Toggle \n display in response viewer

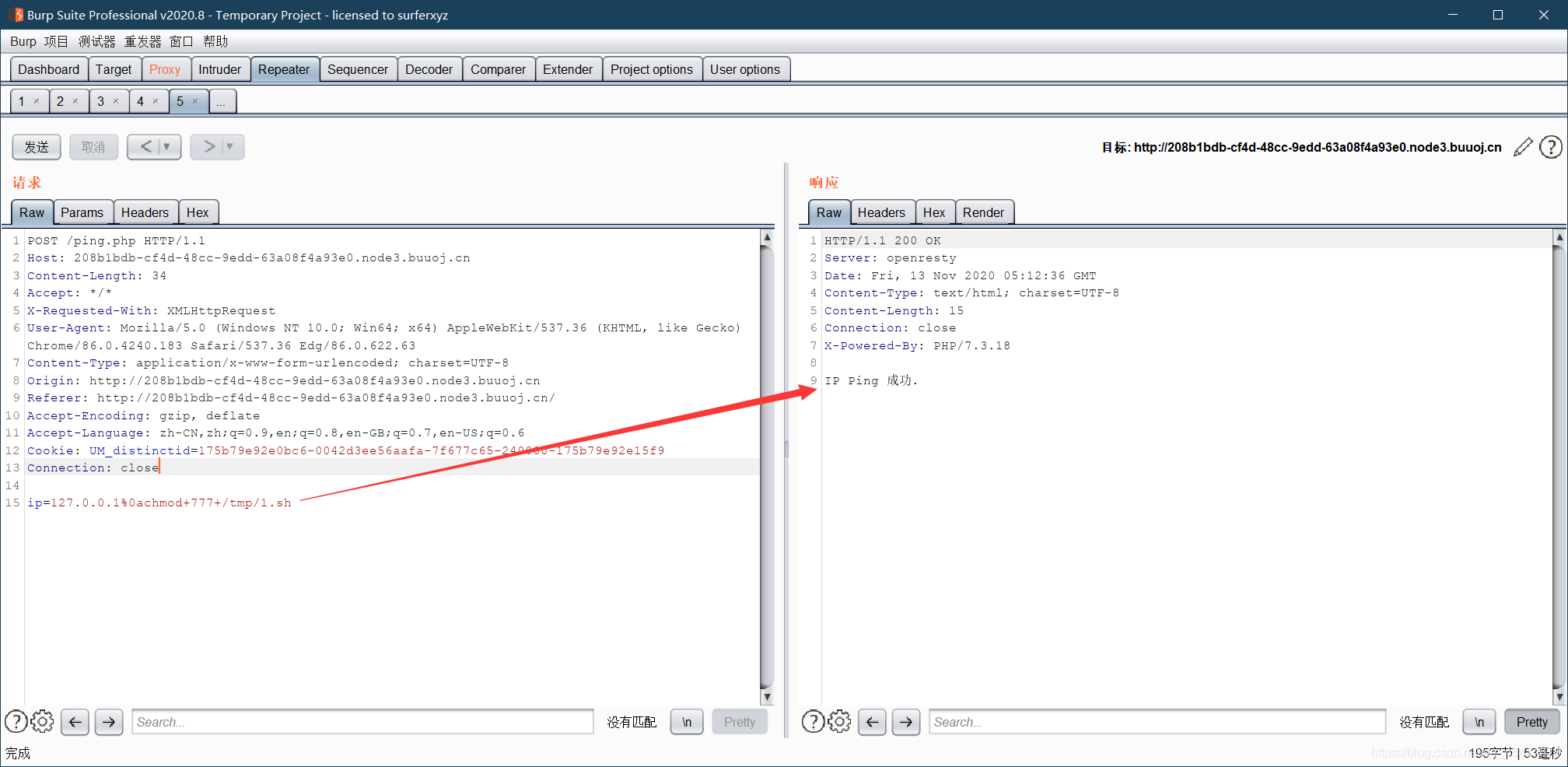[1479, 722]
